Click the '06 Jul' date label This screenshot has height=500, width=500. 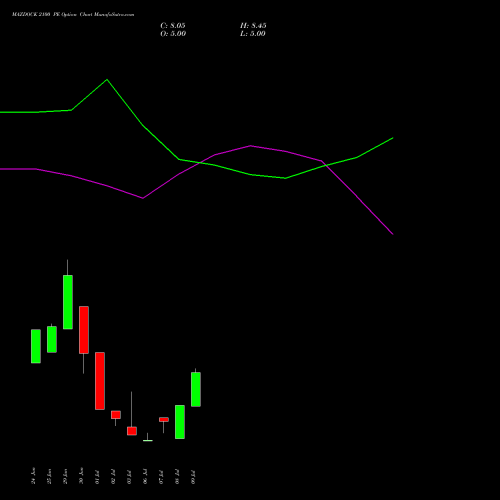click(x=145, y=477)
